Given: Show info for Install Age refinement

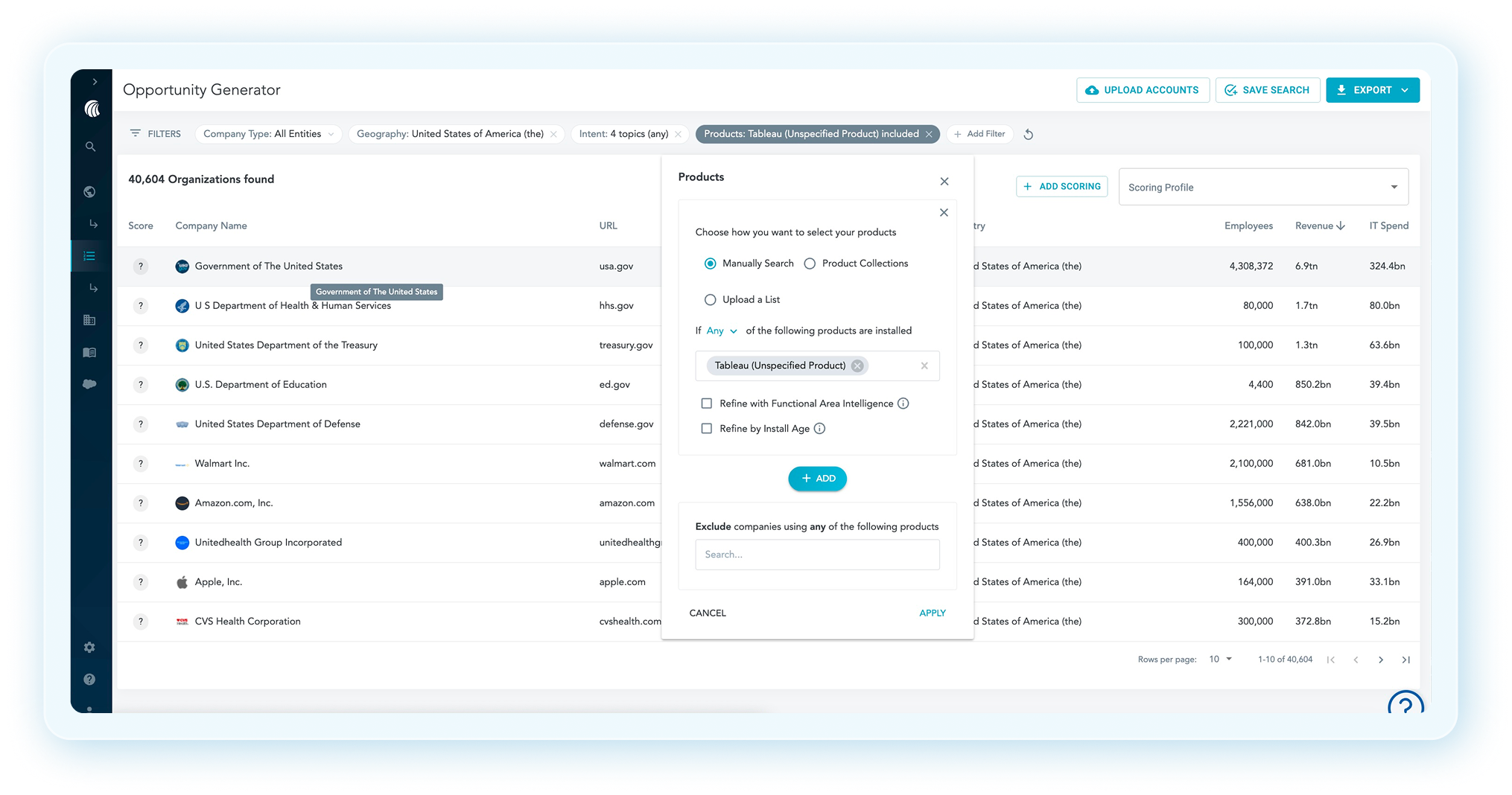Looking at the screenshot, I should coord(820,429).
